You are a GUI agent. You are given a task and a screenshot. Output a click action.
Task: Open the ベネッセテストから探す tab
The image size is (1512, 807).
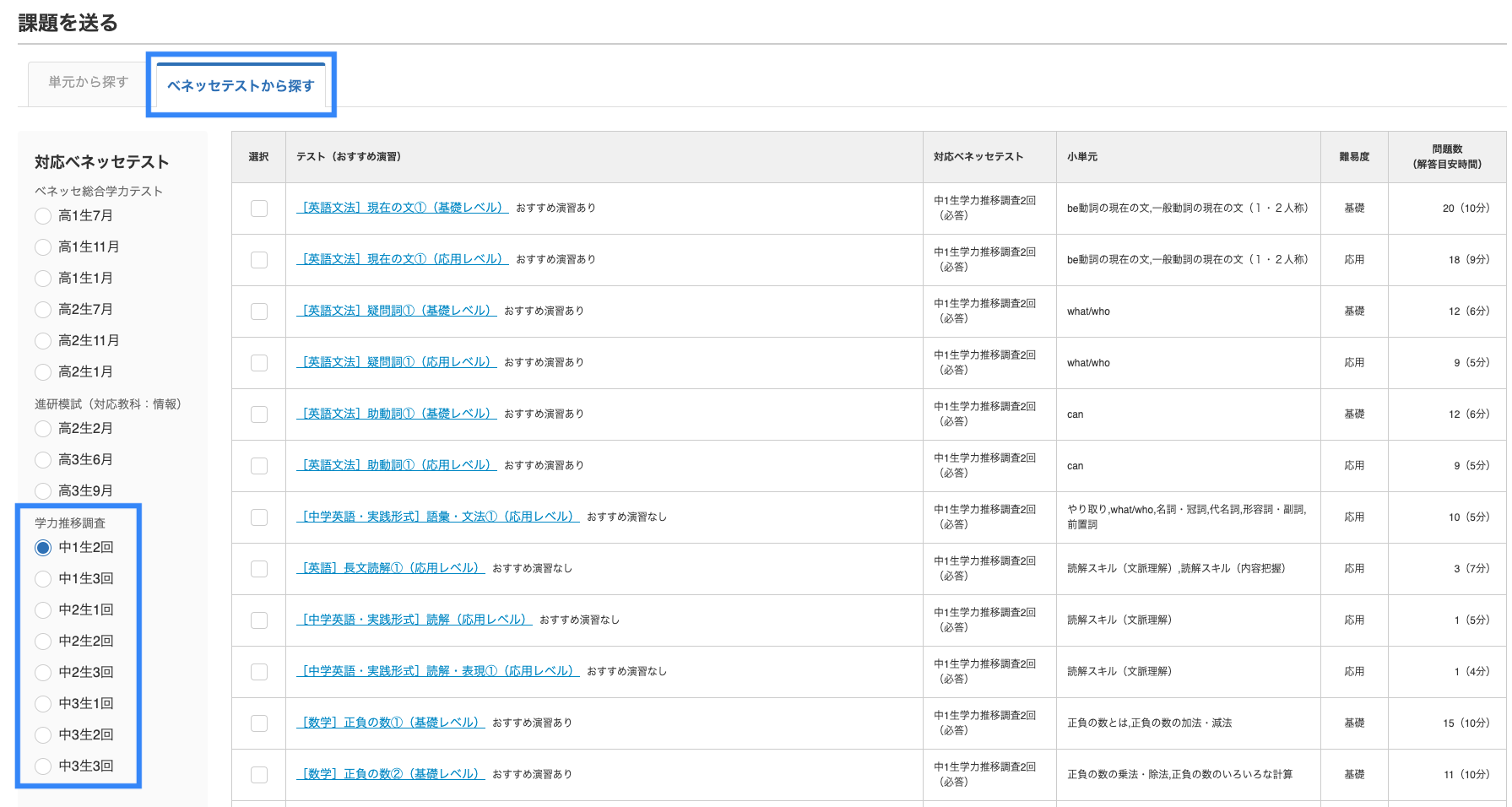point(241,85)
